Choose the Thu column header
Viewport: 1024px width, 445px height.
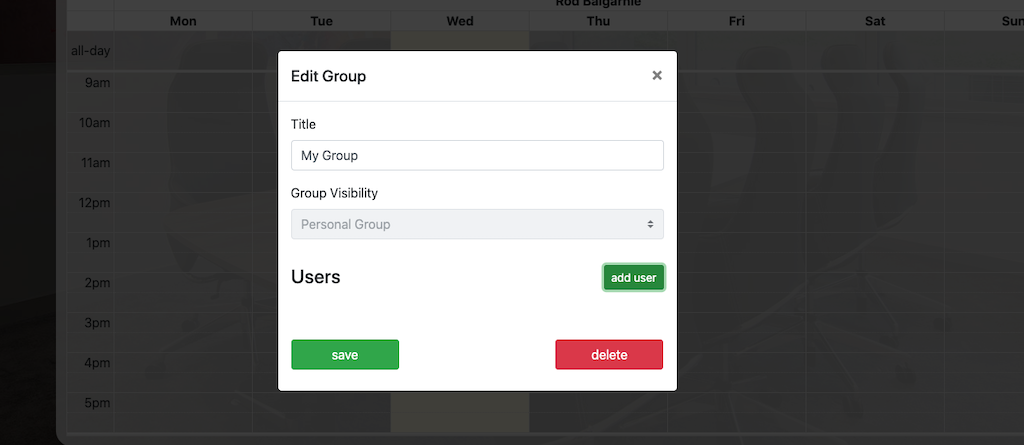[598, 21]
